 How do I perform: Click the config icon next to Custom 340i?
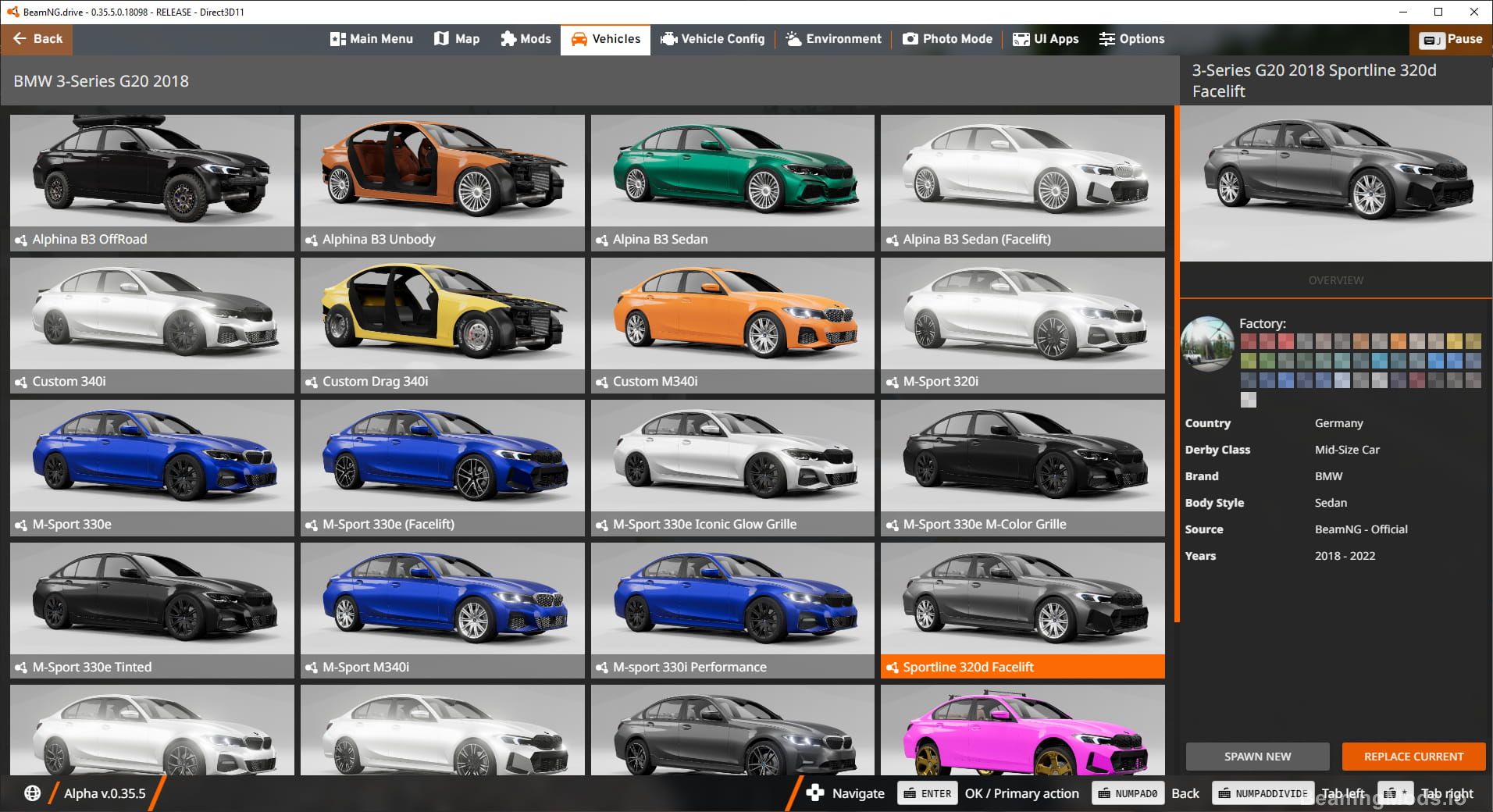(x=21, y=382)
